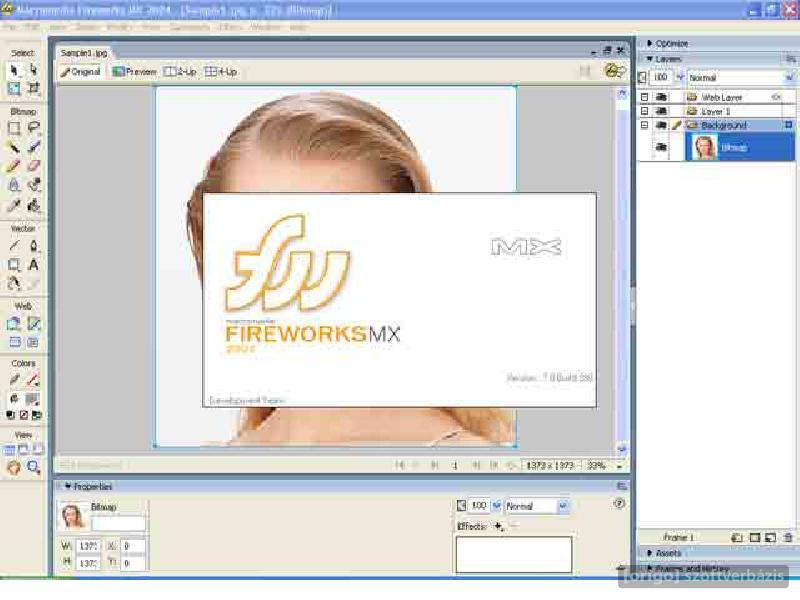Select the Sample1.jpg document tab
The width and height of the screenshot is (800, 600).
click(84, 53)
